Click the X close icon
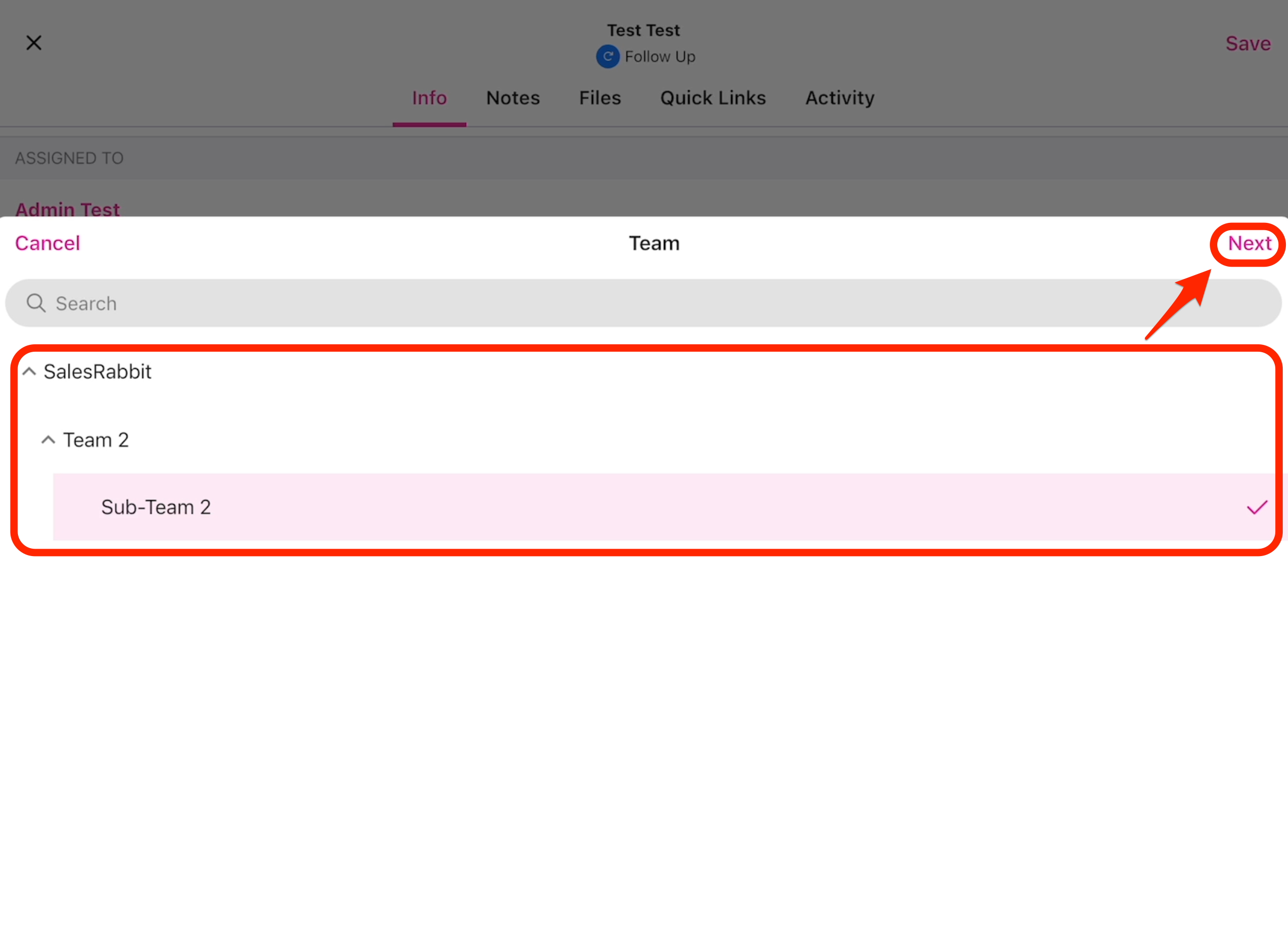The image size is (1288, 940). [x=34, y=43]
